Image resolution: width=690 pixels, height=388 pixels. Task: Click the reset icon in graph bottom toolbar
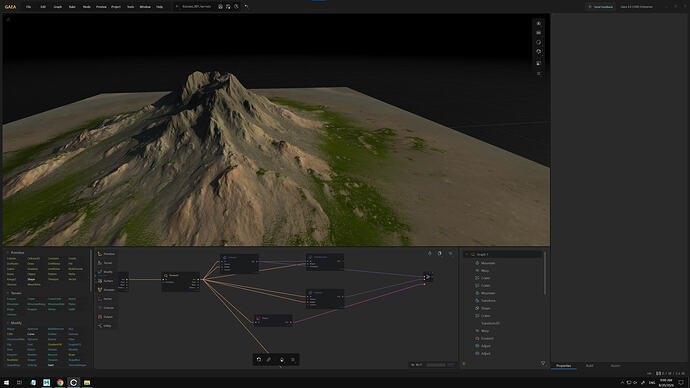coord(259,359)
